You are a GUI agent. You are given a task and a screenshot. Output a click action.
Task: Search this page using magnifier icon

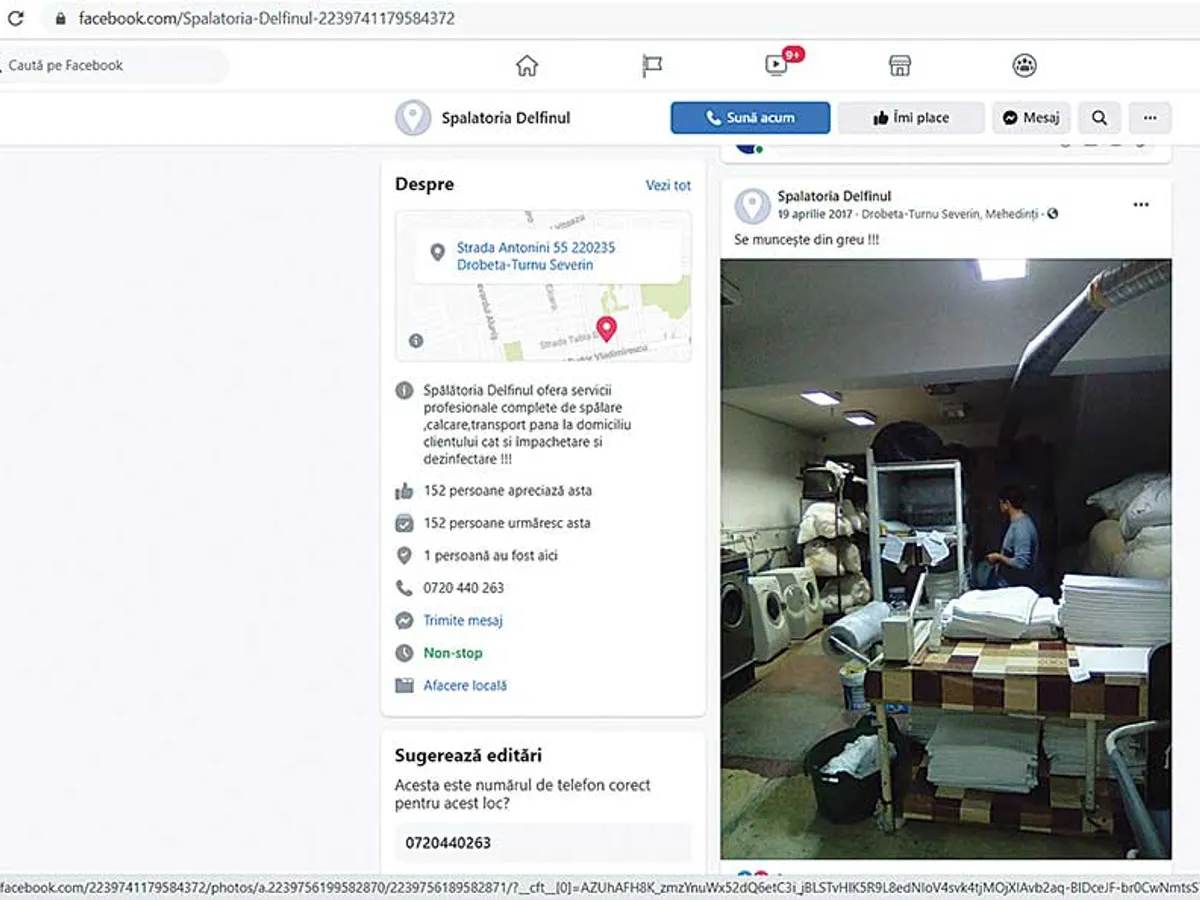1099,118
